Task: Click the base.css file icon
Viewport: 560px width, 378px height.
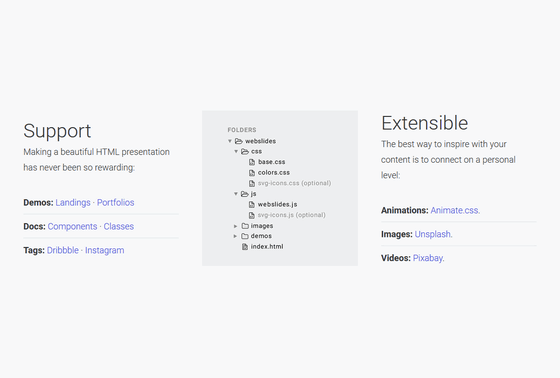Action: click(x=252, y=162)
